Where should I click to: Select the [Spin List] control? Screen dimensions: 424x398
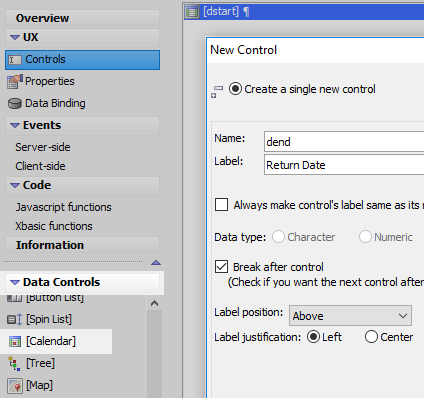pyautogui.click(x=49, y=319)
